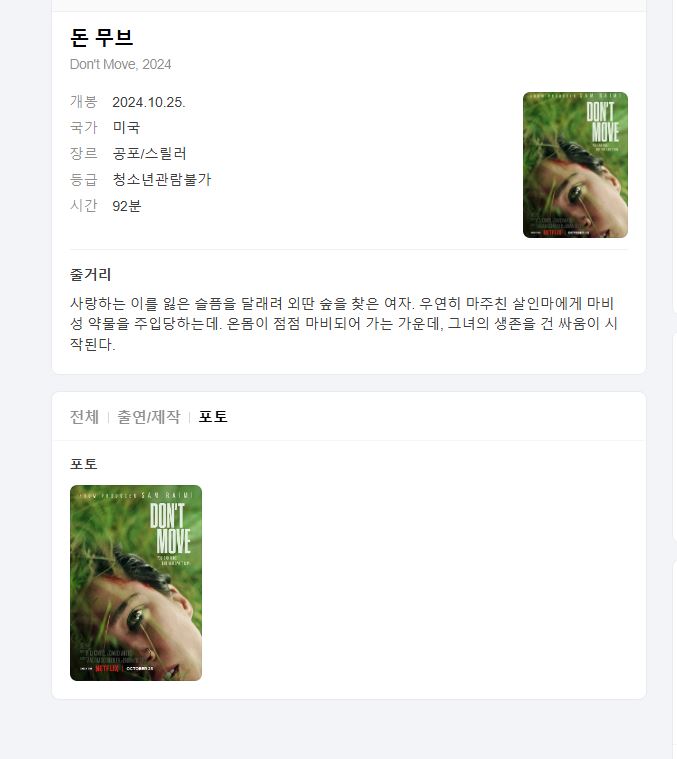677x759 pixels.
Task: Open the 전체 tab
Action: click(84, 417)
